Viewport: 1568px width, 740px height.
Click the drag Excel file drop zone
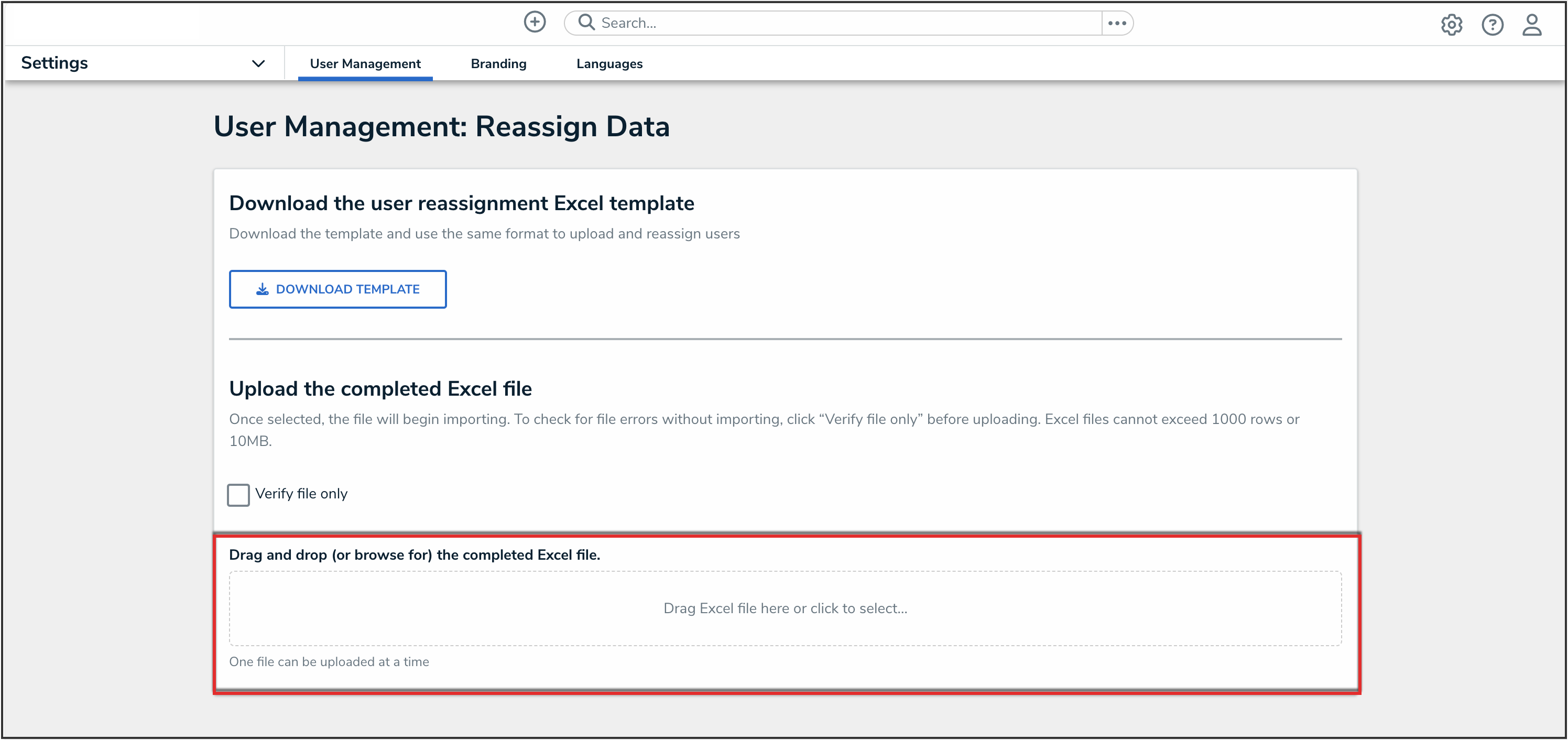pyautogui.click(x=785, y=608)
